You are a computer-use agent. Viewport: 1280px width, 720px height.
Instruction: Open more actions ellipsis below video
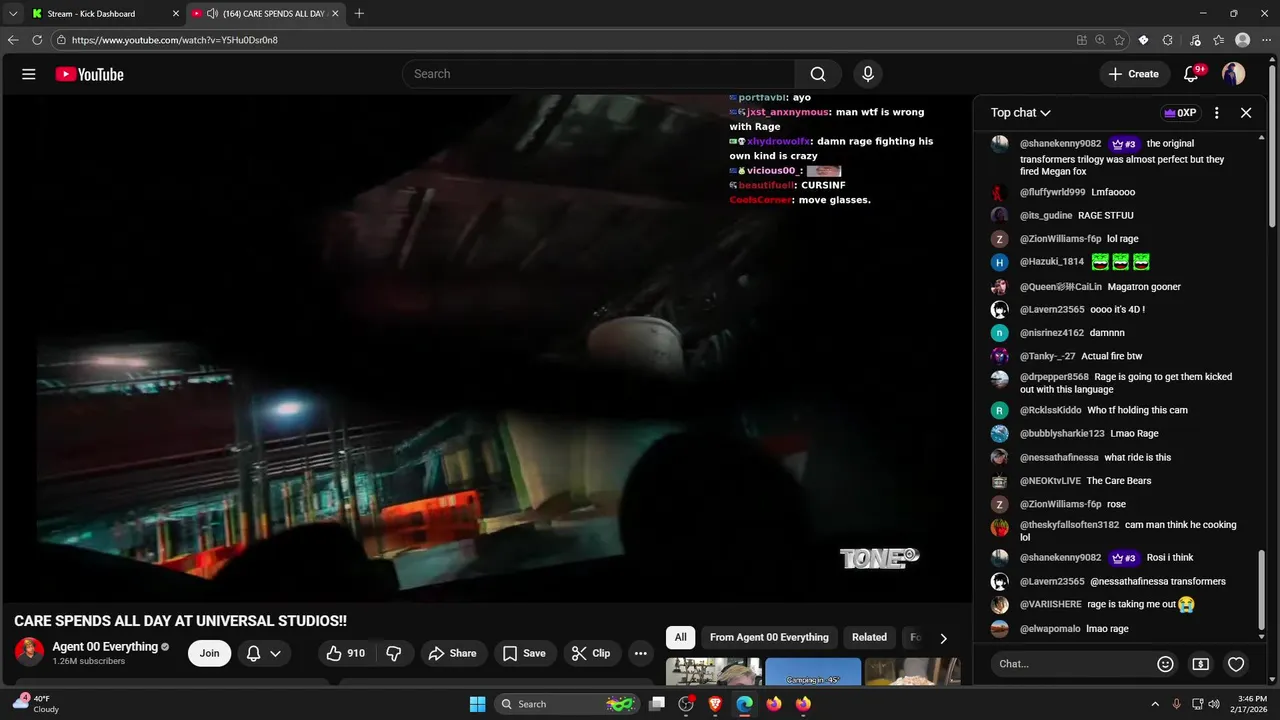point(641,653)
